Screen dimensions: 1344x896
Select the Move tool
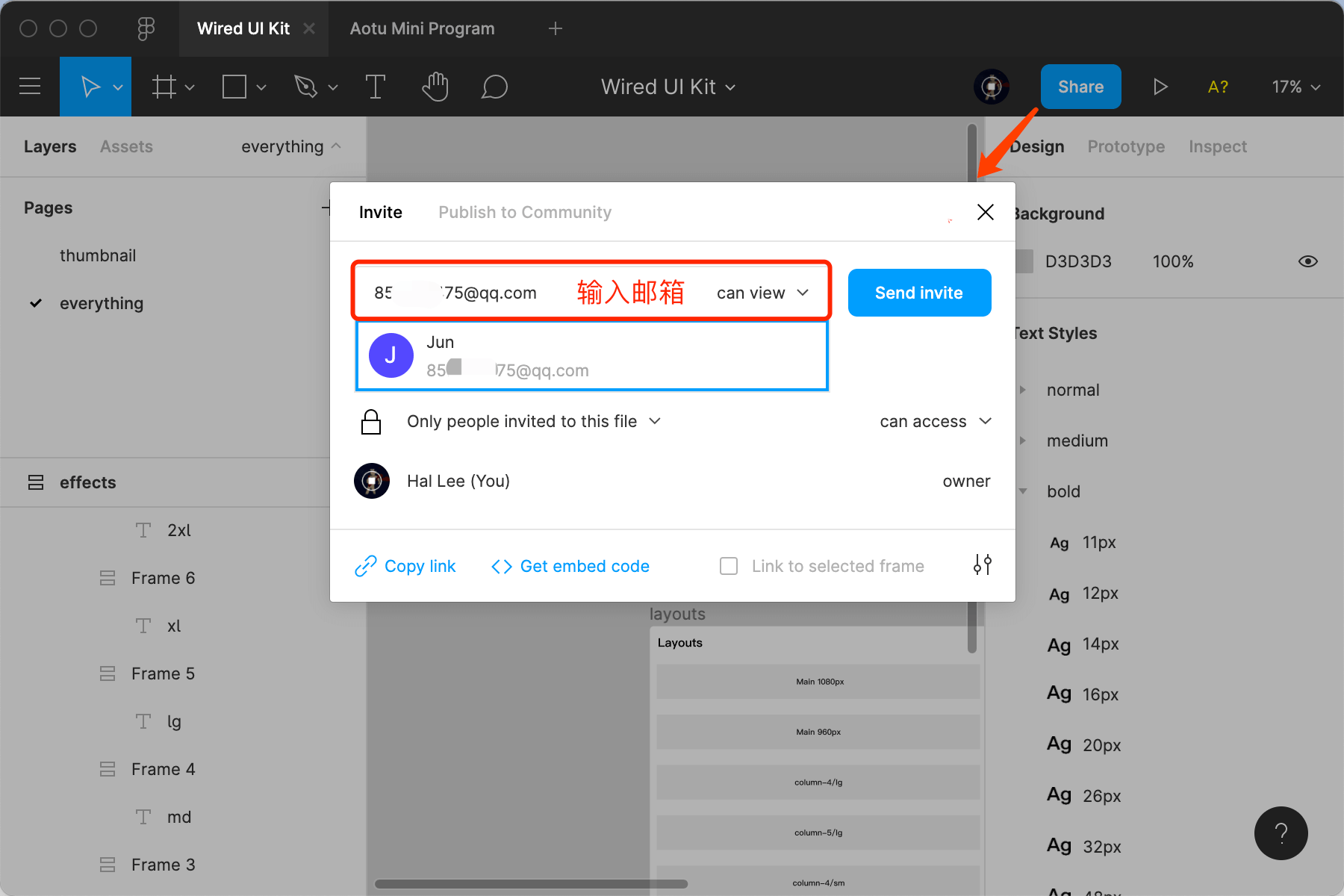90,87
